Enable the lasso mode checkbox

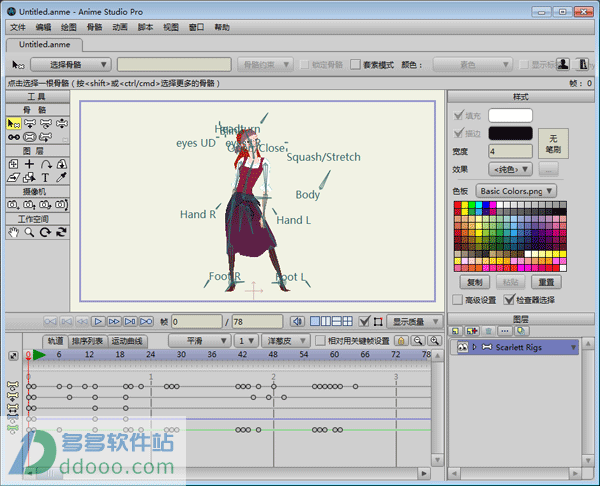click(x=355, y=64)
